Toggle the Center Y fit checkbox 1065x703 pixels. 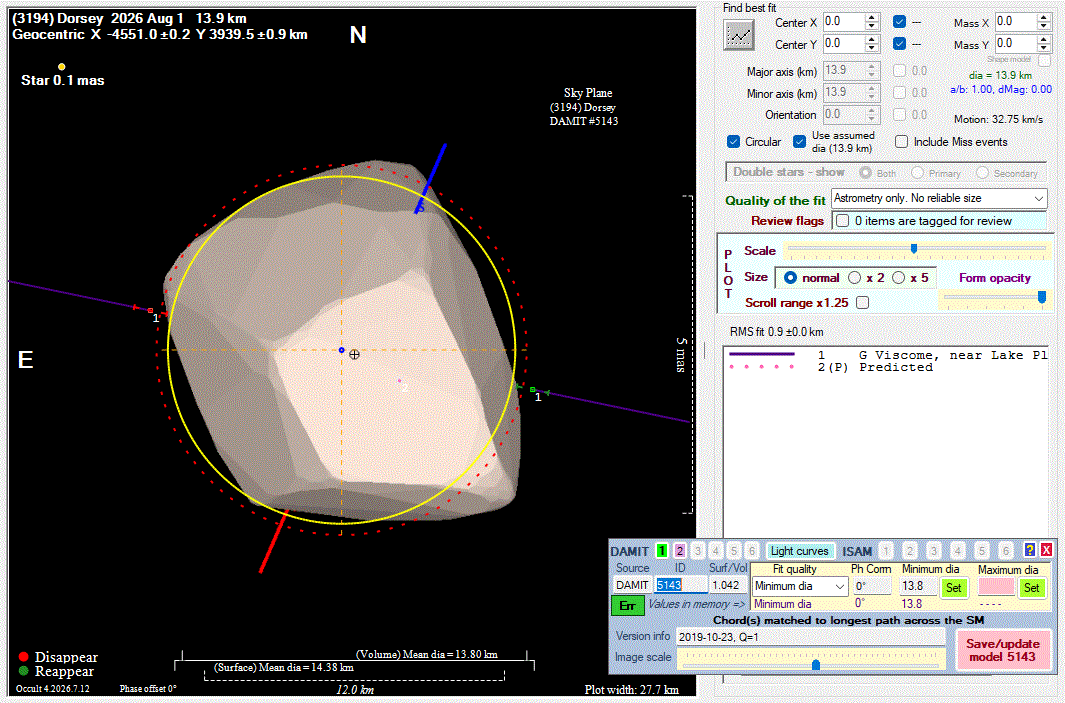click(899, 43)
